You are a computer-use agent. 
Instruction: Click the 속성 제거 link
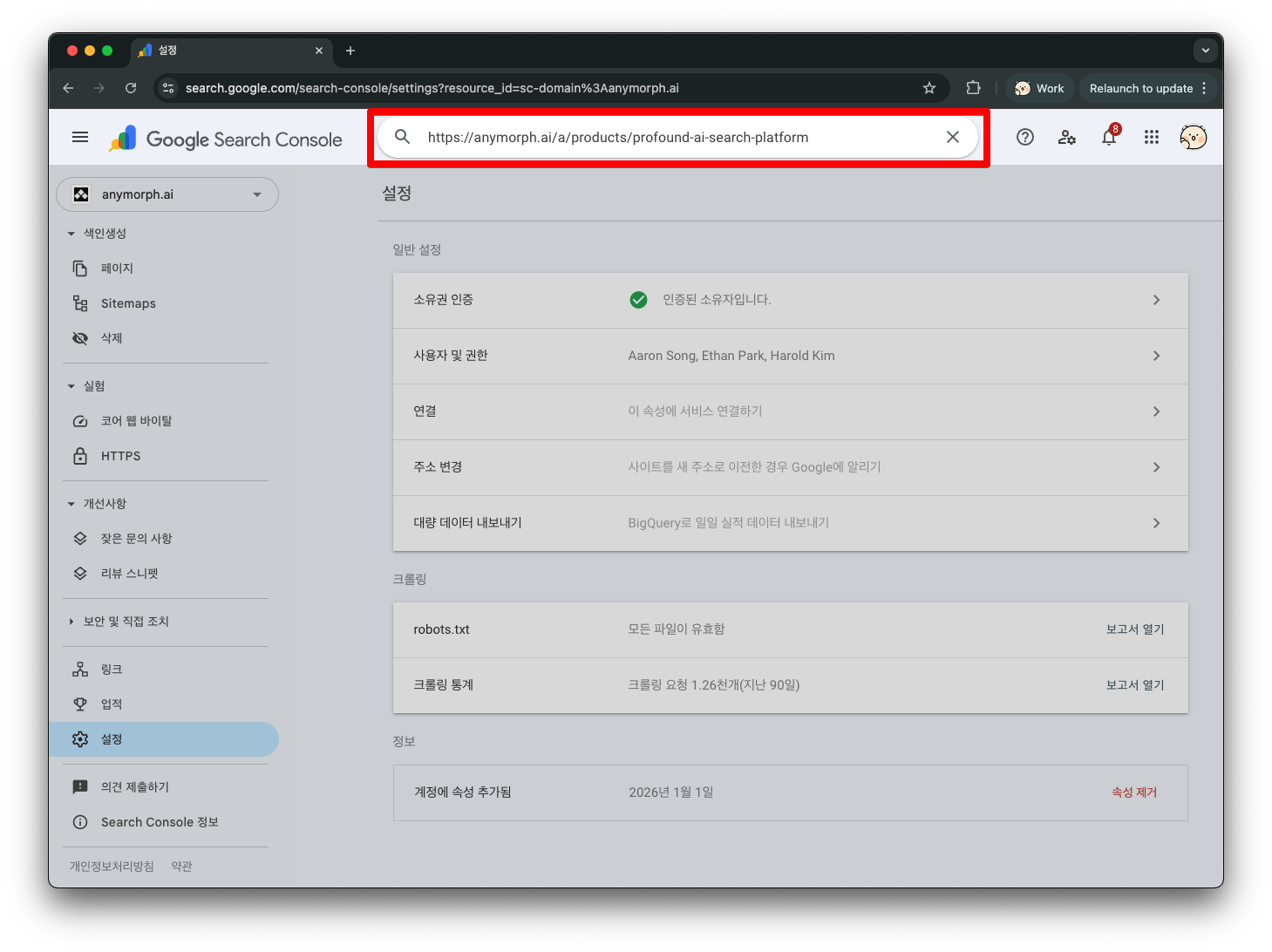pos(1133,792)
